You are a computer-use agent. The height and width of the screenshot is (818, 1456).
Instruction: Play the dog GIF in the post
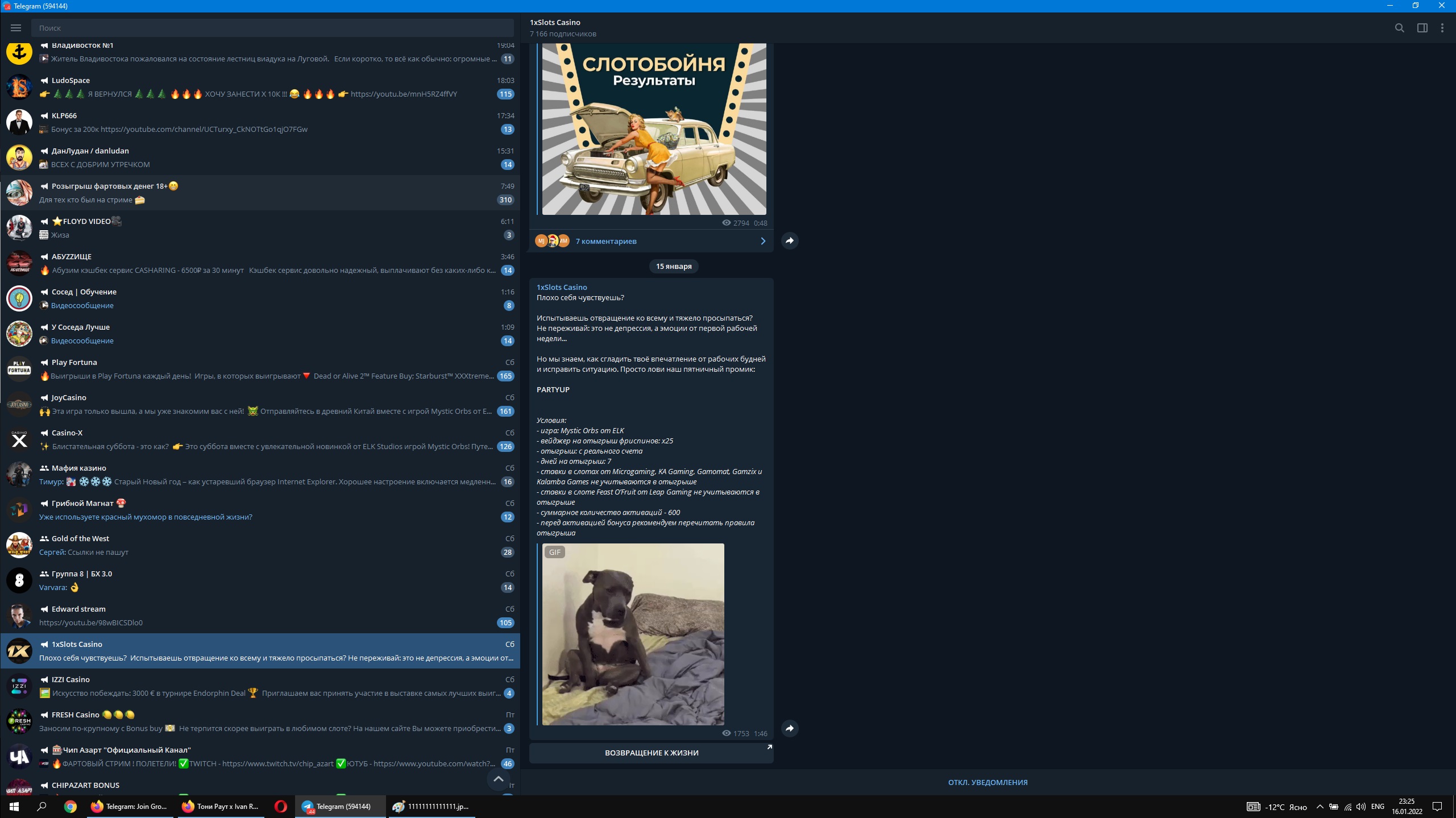[x=633, y=634]
